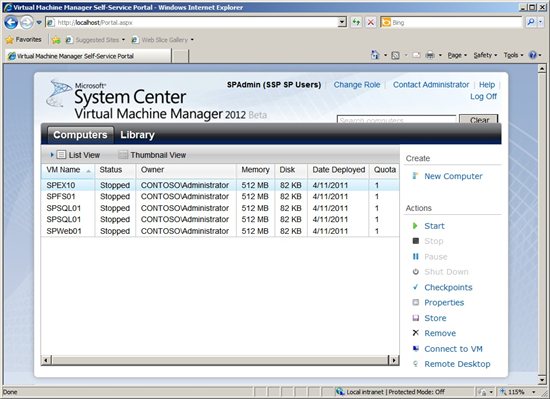Viewport: 550px width, 399px height.
Task: Open the recent pages dropdown arrow
Action: coord(39,23)
